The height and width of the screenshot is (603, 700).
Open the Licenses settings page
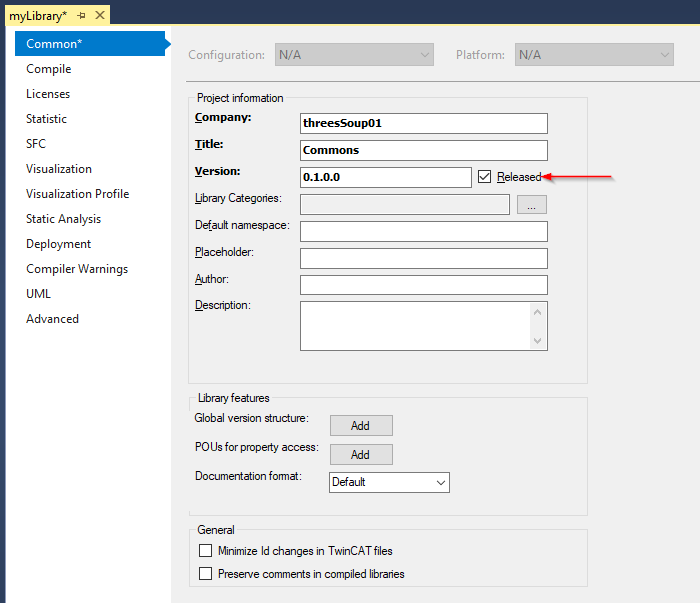point(48,94)
